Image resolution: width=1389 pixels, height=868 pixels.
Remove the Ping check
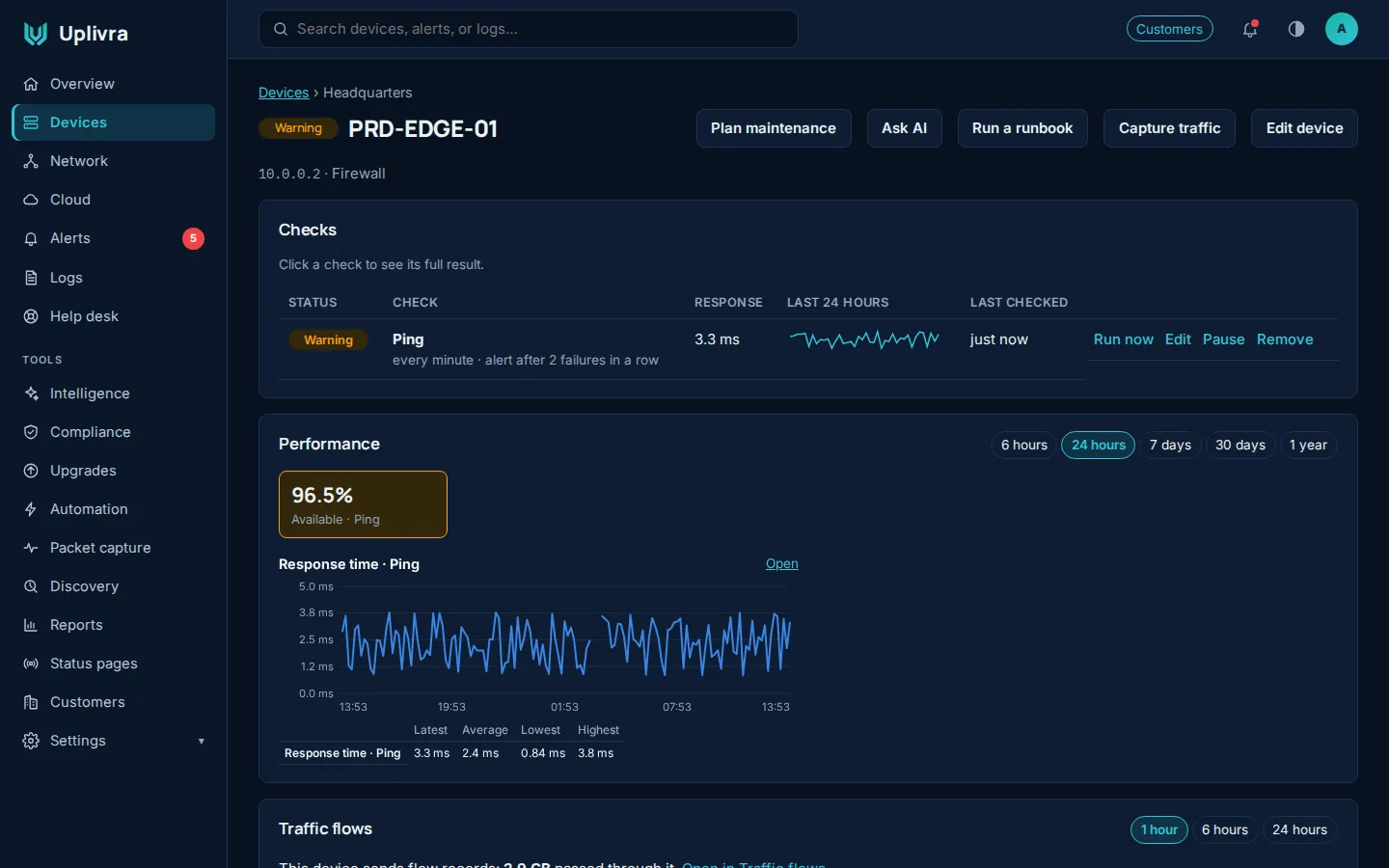click(x=1285, y=339)
